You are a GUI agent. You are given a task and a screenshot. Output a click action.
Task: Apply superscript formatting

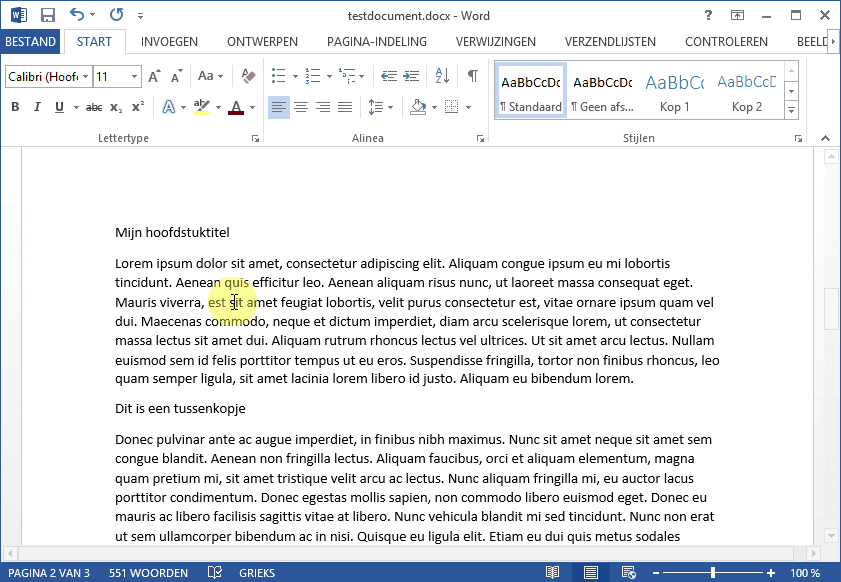(138, 107)
